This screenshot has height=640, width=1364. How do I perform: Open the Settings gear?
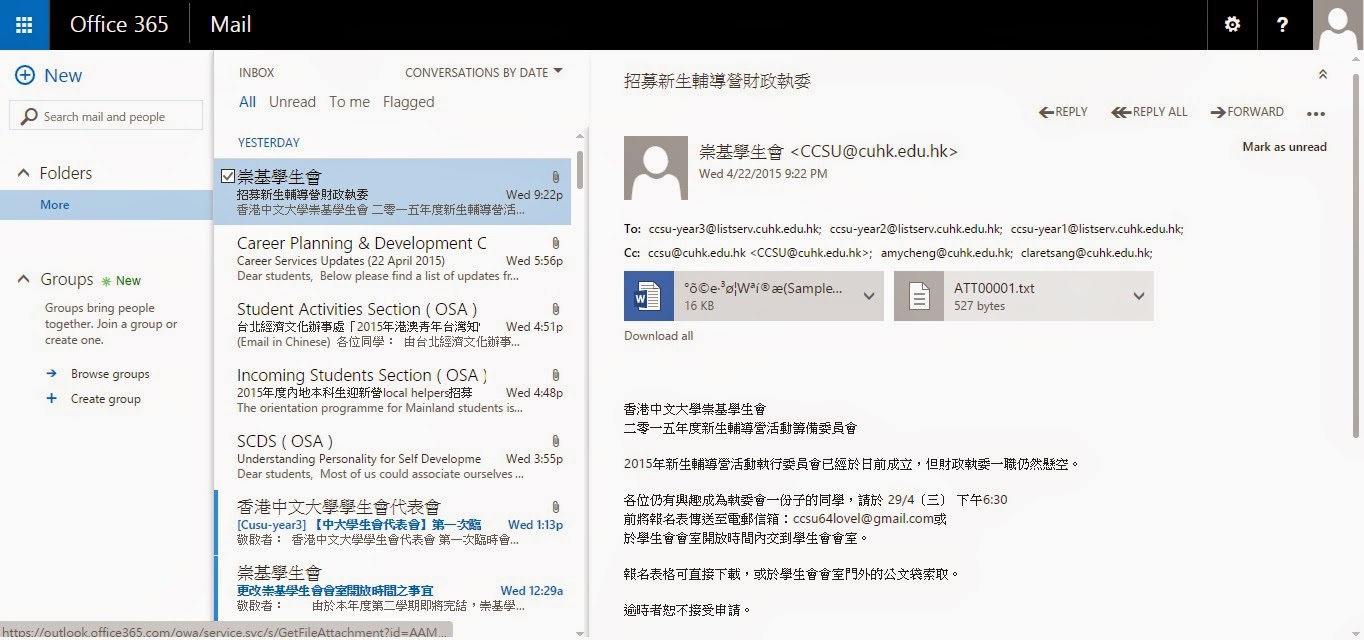(1232, 24)
